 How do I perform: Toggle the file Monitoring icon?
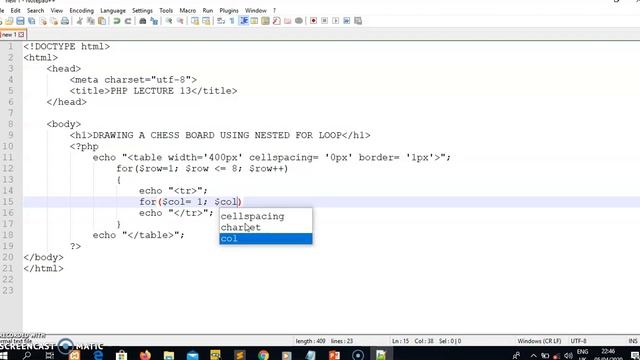299,21
